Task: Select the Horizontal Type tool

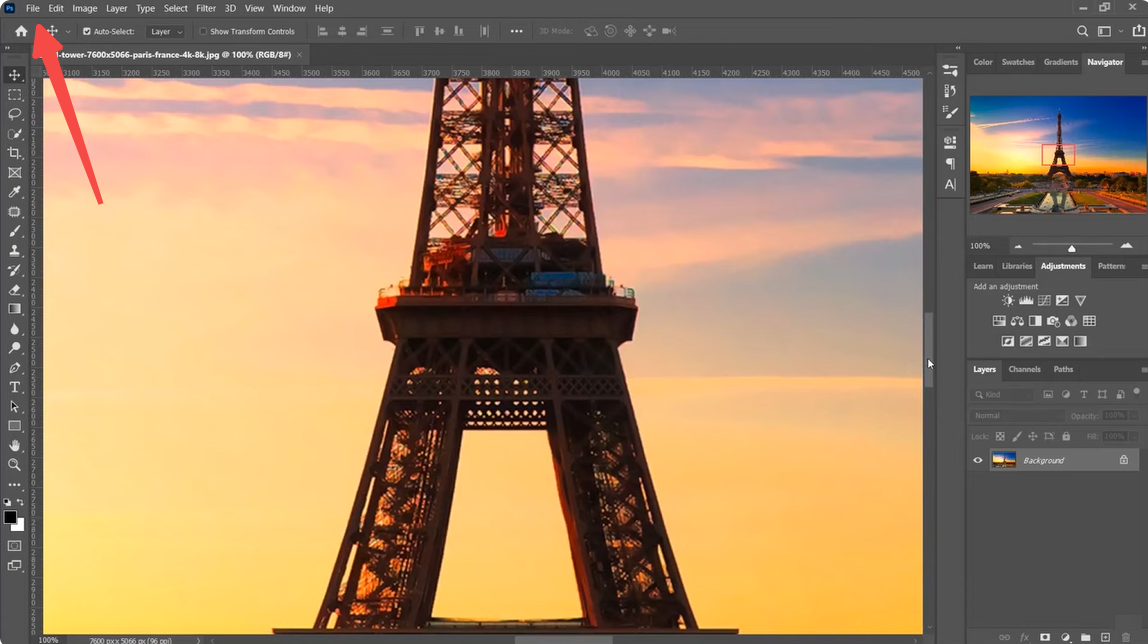Action: (15, 387)
